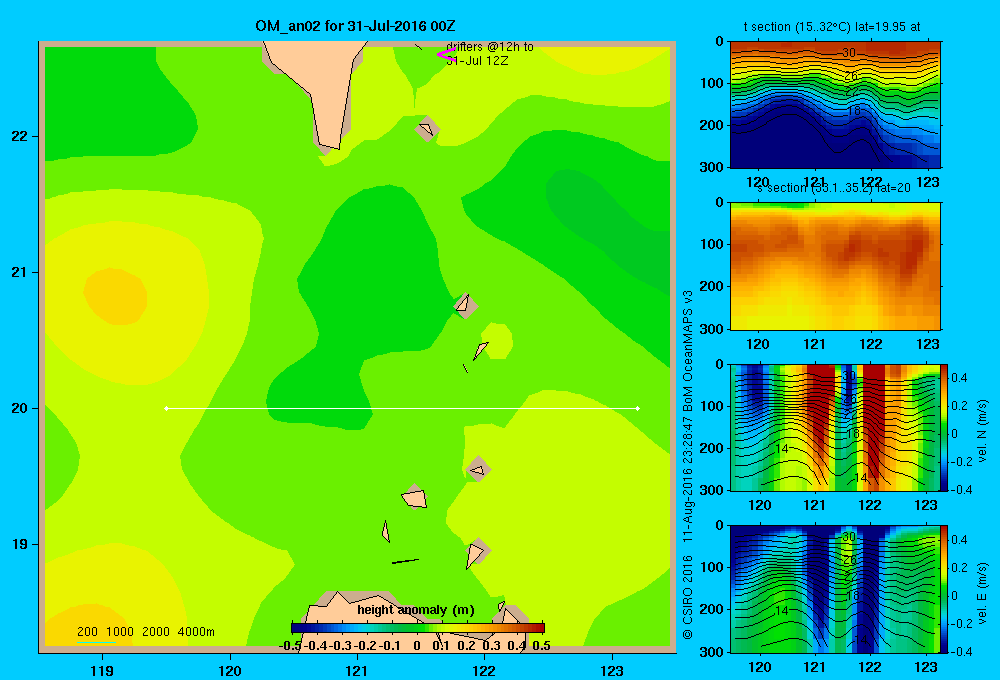The height and width of the screenshot is (680, 1000).
Task: Click the height anomaly color bar
Action: (x=418, y=628)
